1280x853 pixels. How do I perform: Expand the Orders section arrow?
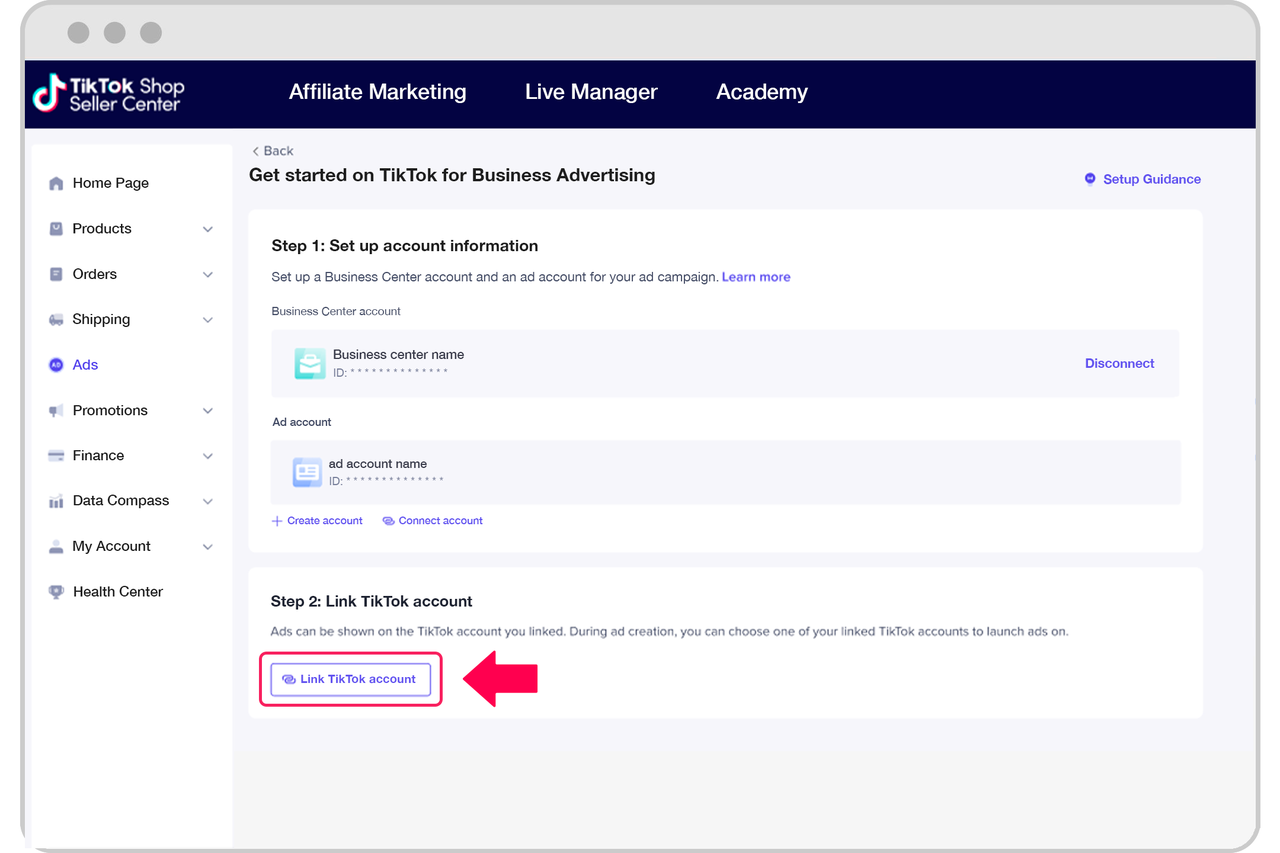(208, 275)
